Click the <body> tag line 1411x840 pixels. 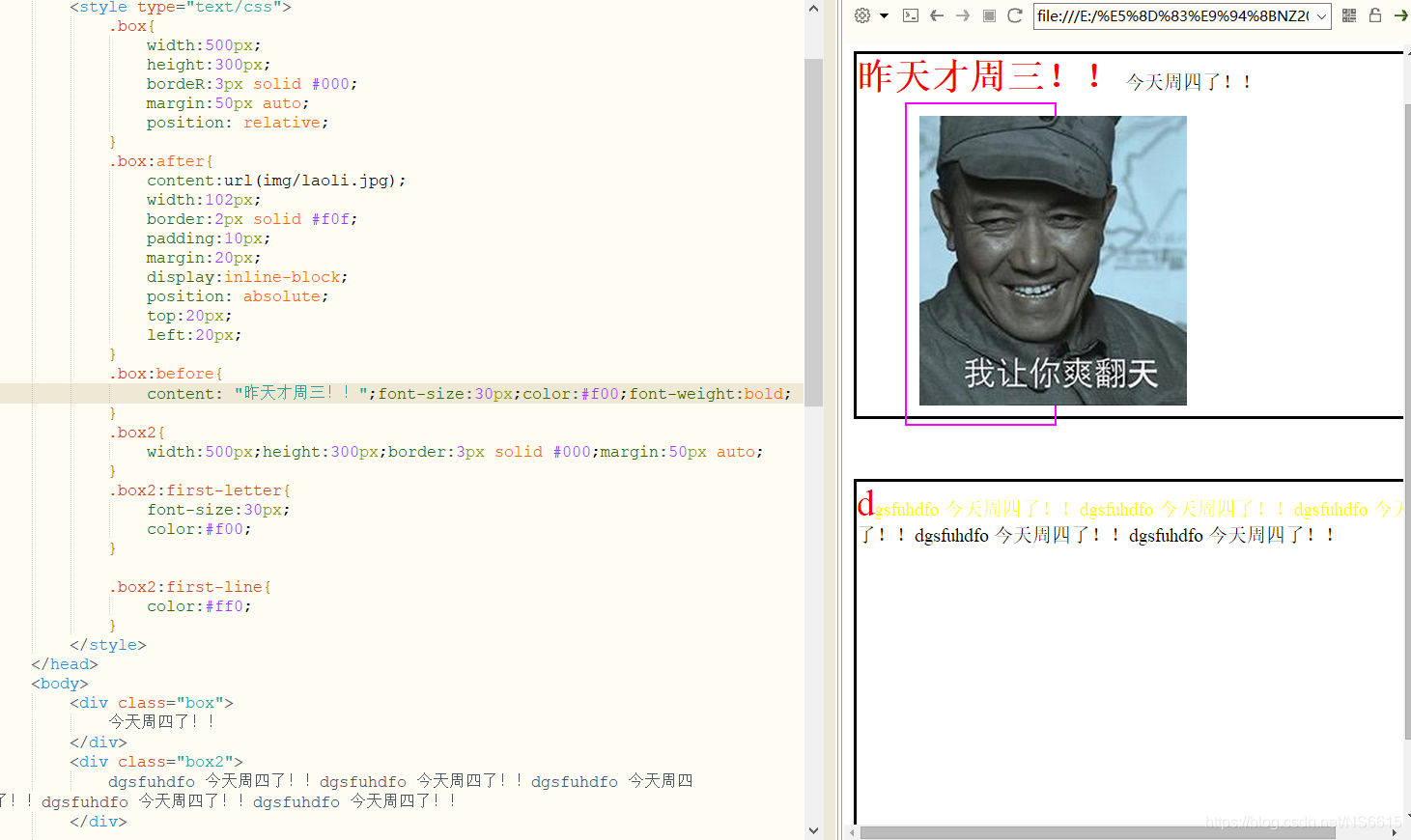click(60, 684)
